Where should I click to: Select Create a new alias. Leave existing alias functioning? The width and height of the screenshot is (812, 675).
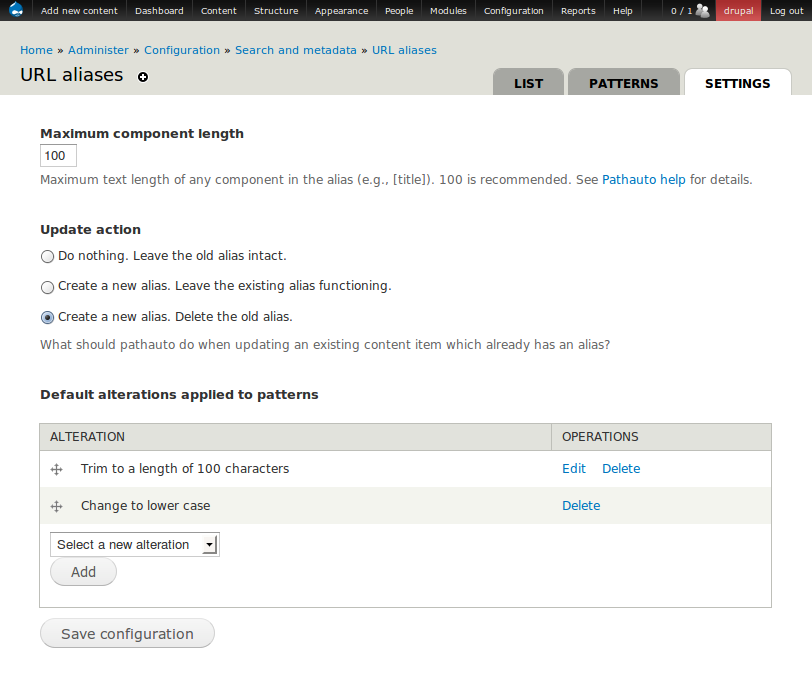coord(47,287)
